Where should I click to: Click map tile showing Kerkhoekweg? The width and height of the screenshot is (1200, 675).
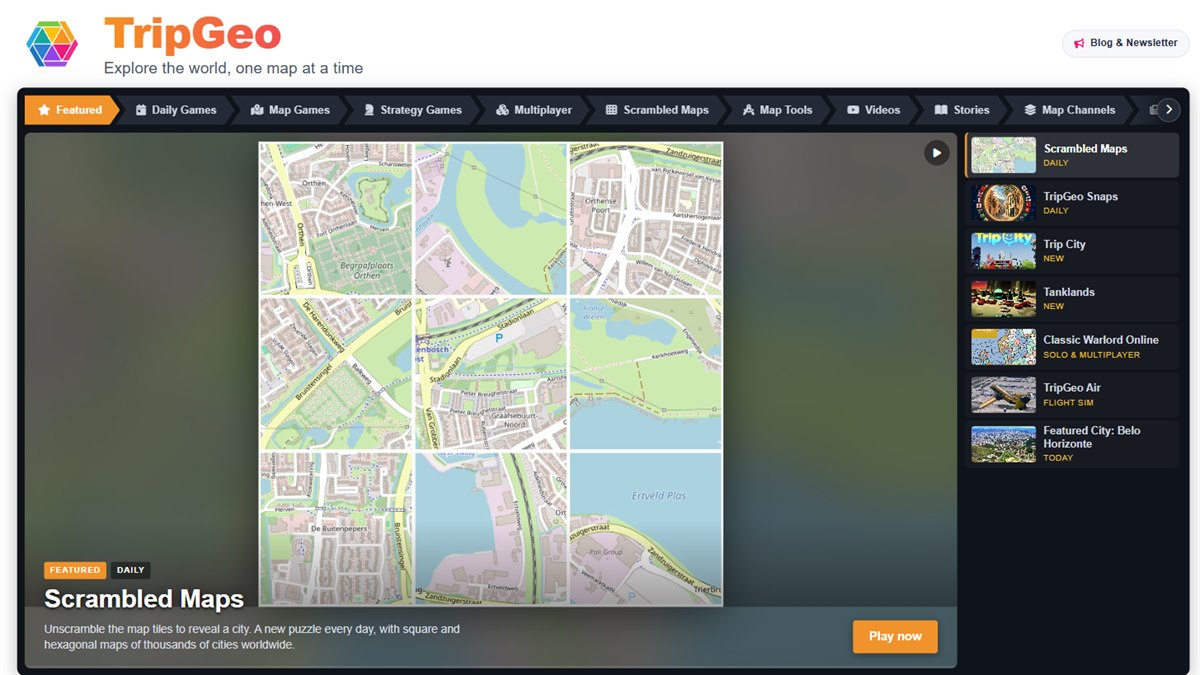click(x=646, y=373)
